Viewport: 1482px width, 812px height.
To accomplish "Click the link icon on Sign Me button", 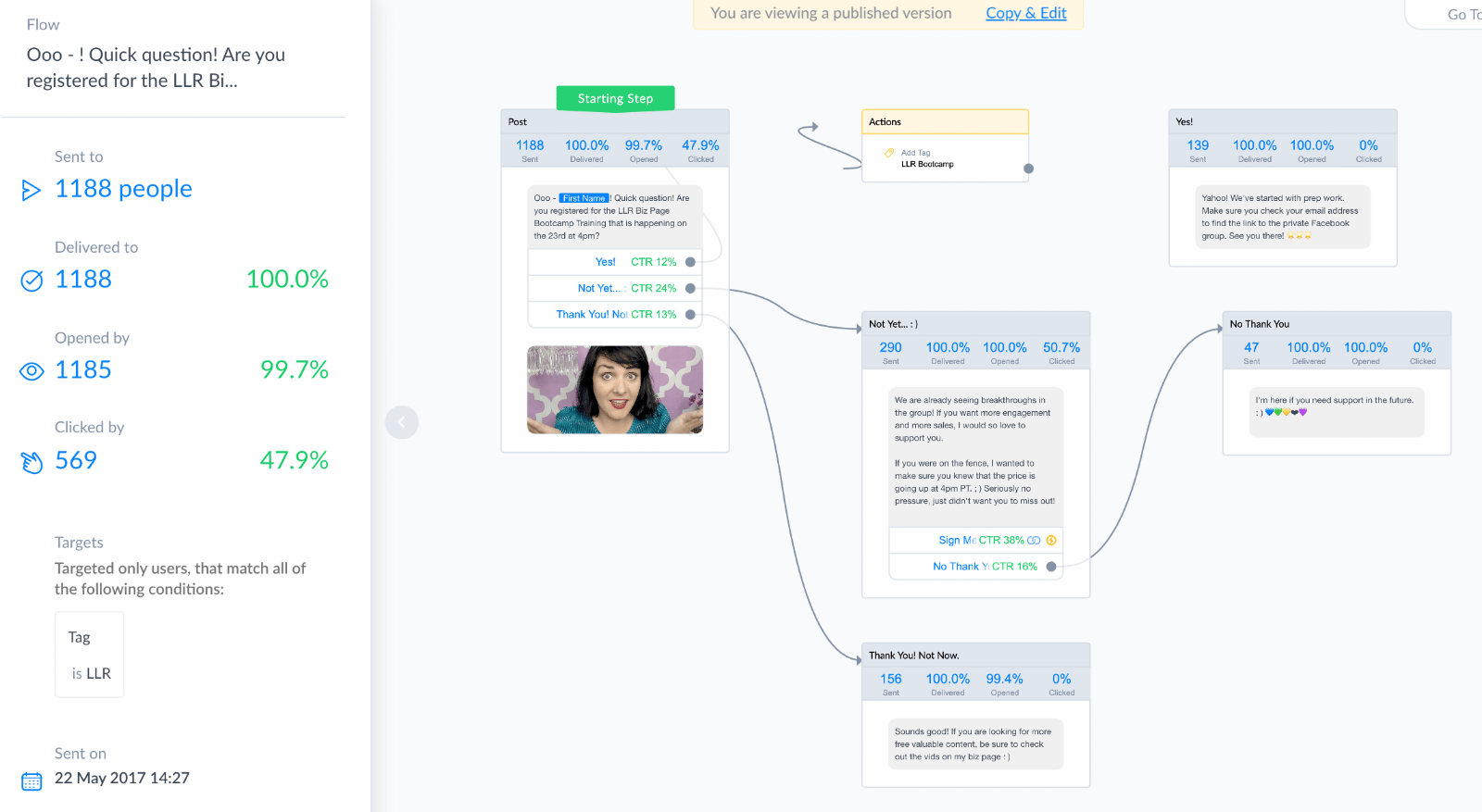I will point(1034,541).
